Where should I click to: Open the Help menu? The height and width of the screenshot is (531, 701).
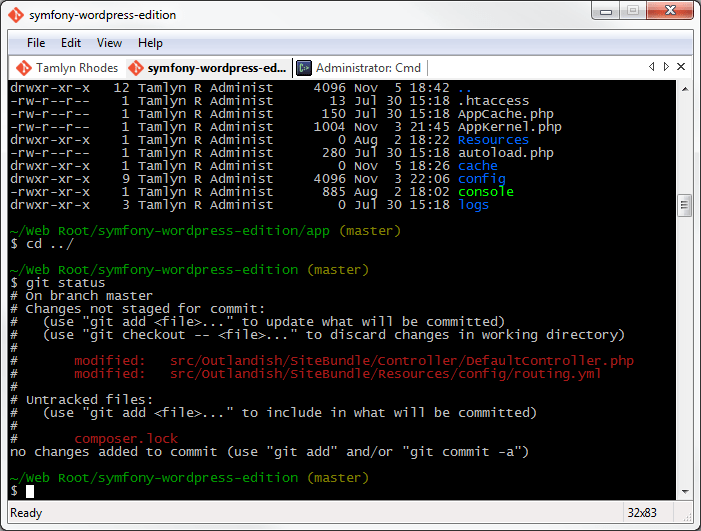[x=150, y=43]
